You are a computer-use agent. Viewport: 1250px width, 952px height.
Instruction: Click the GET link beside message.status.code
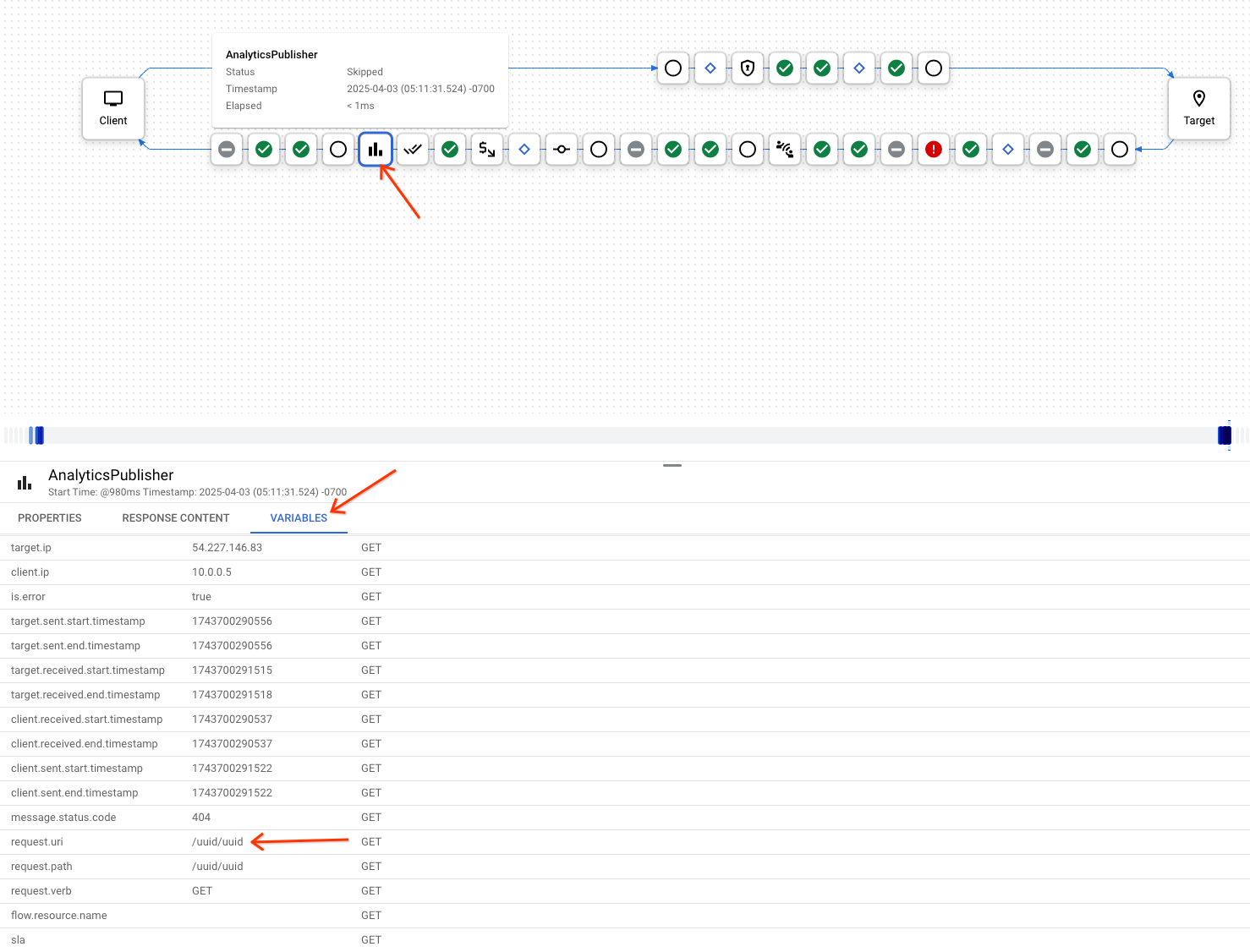[370, 817]
